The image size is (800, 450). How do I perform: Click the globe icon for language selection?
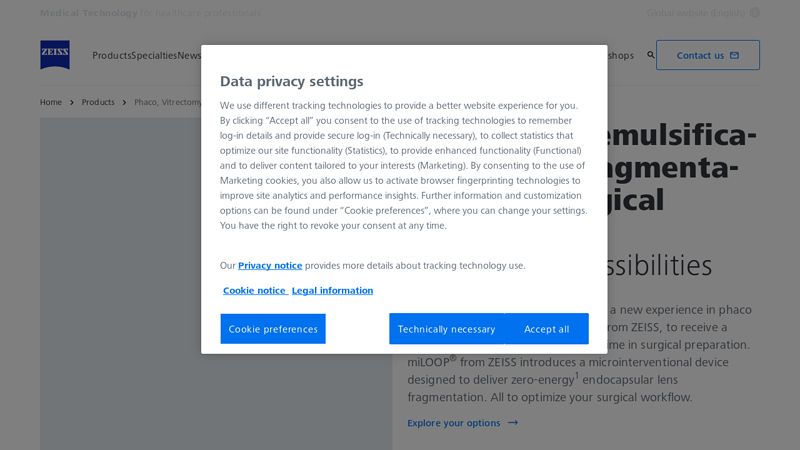[755, 13]
